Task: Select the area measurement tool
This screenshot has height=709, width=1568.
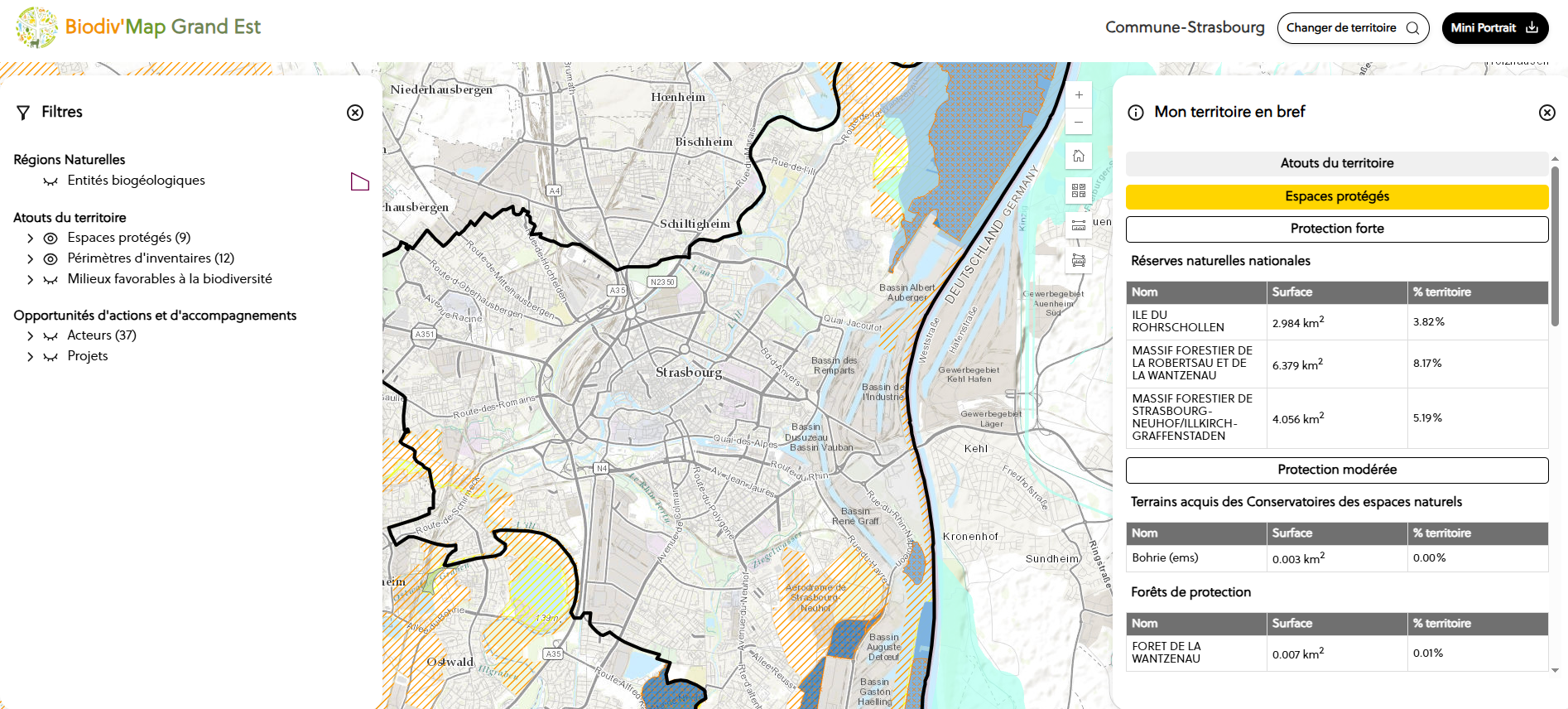Action: pos(1079,260)
